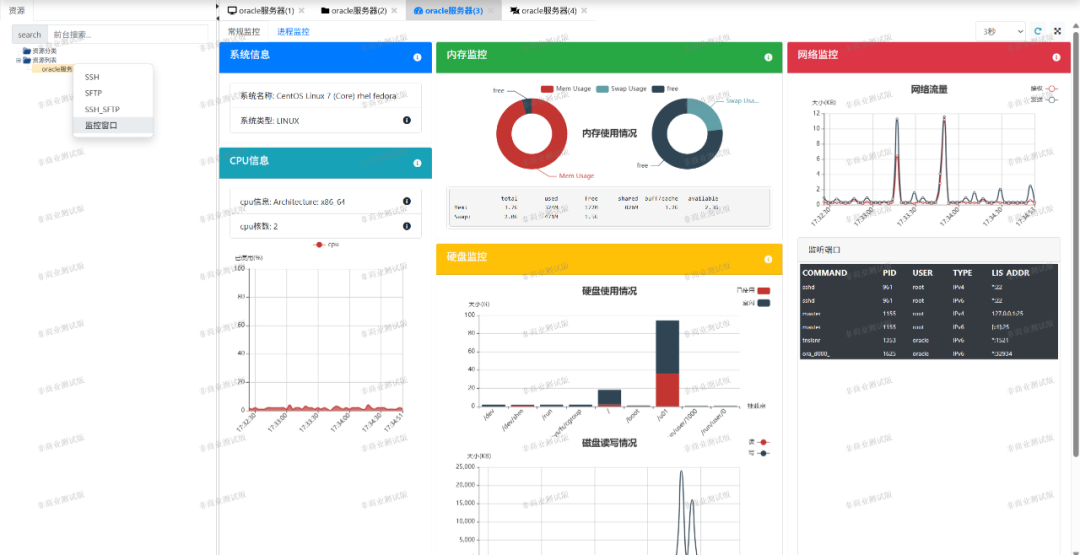Click the info icon on 系统信息 header

(417, 57)
